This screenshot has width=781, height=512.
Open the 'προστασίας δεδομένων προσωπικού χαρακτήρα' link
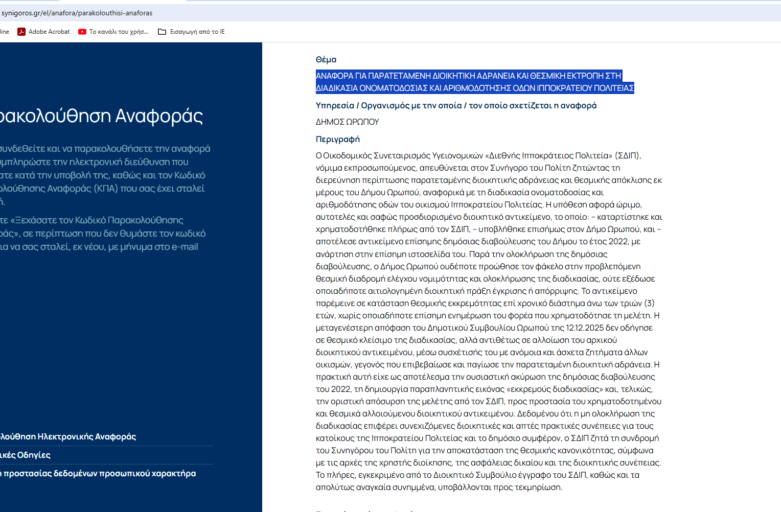point(98,474)
